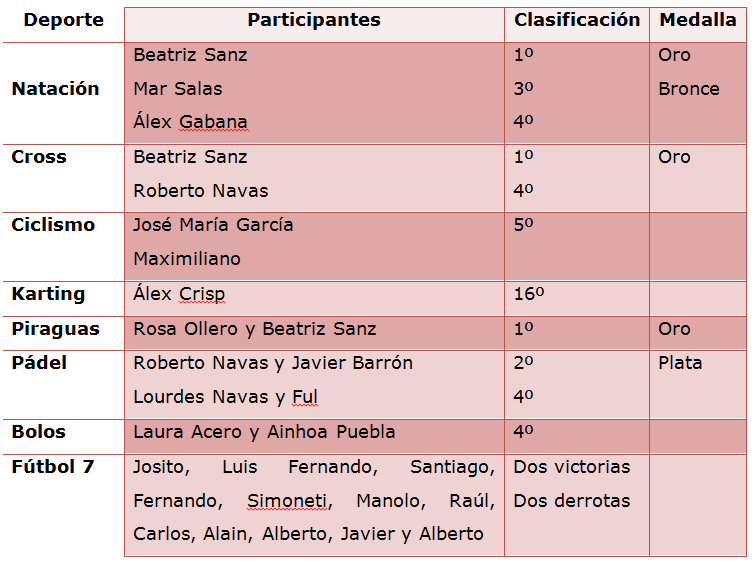Click the Bronce medal text

[688, 89]
